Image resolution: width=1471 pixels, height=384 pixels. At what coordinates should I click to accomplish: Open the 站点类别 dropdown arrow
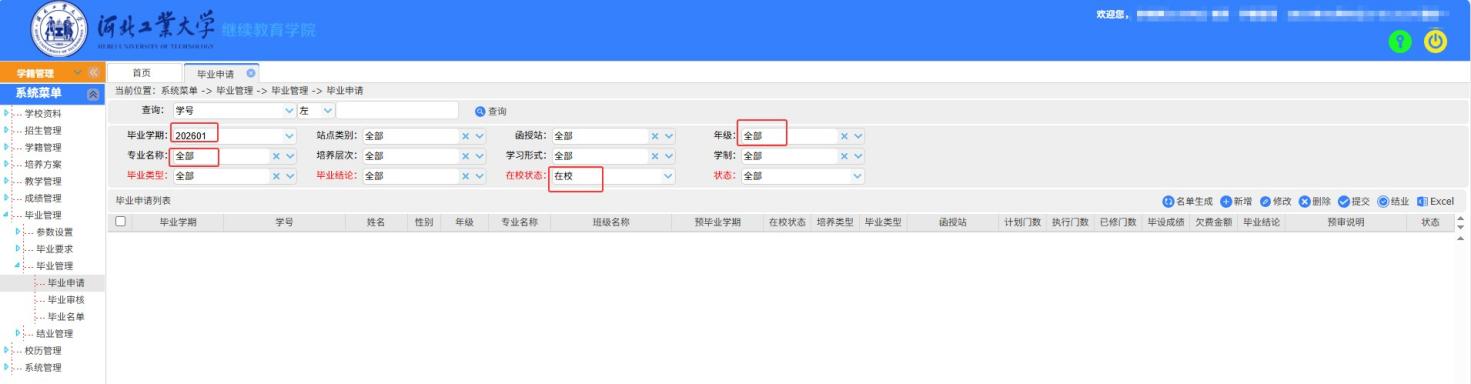tap(479, 136)
